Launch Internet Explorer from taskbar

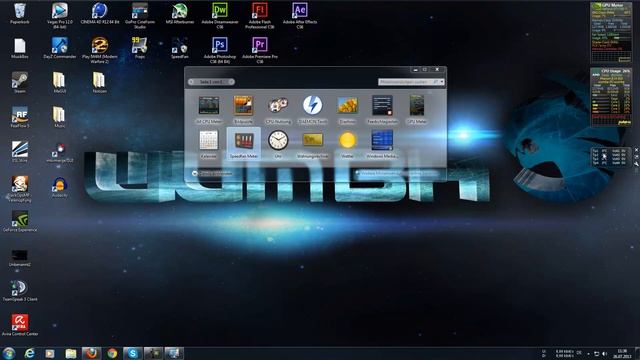click(x=29, y=353)
